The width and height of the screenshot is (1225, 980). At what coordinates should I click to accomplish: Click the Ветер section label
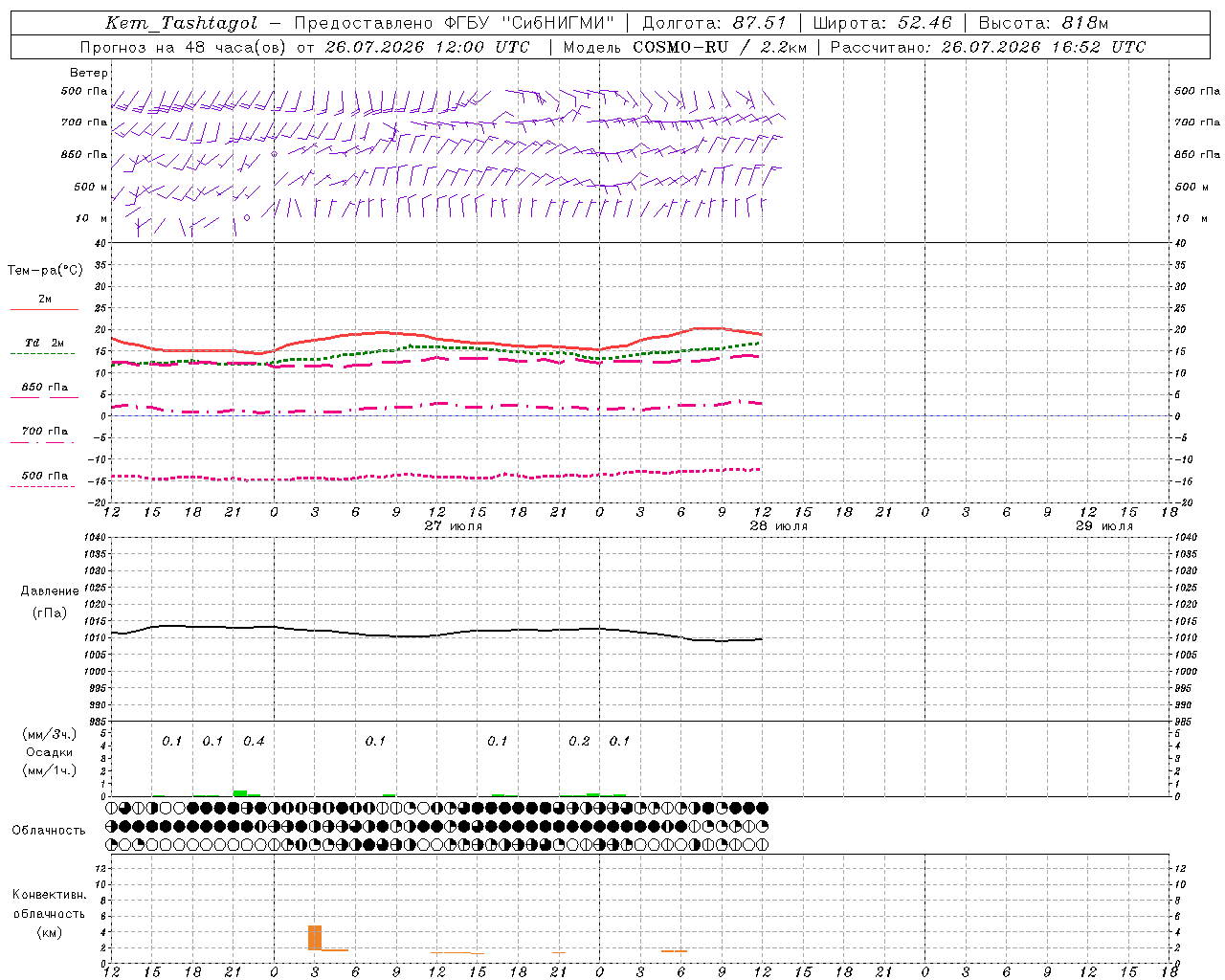click(x=89, y=73)
